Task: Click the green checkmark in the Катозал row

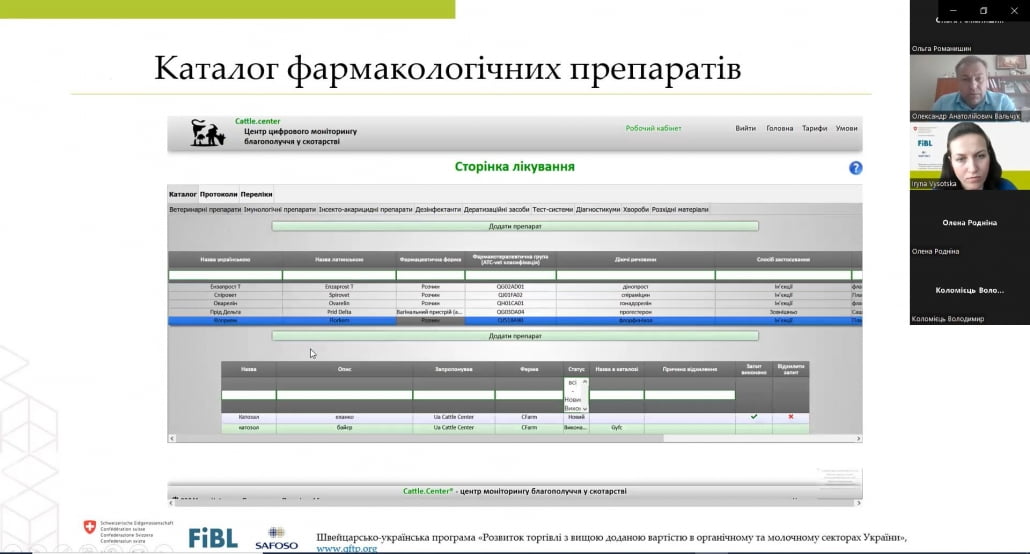Action: (x=754, y=416)
